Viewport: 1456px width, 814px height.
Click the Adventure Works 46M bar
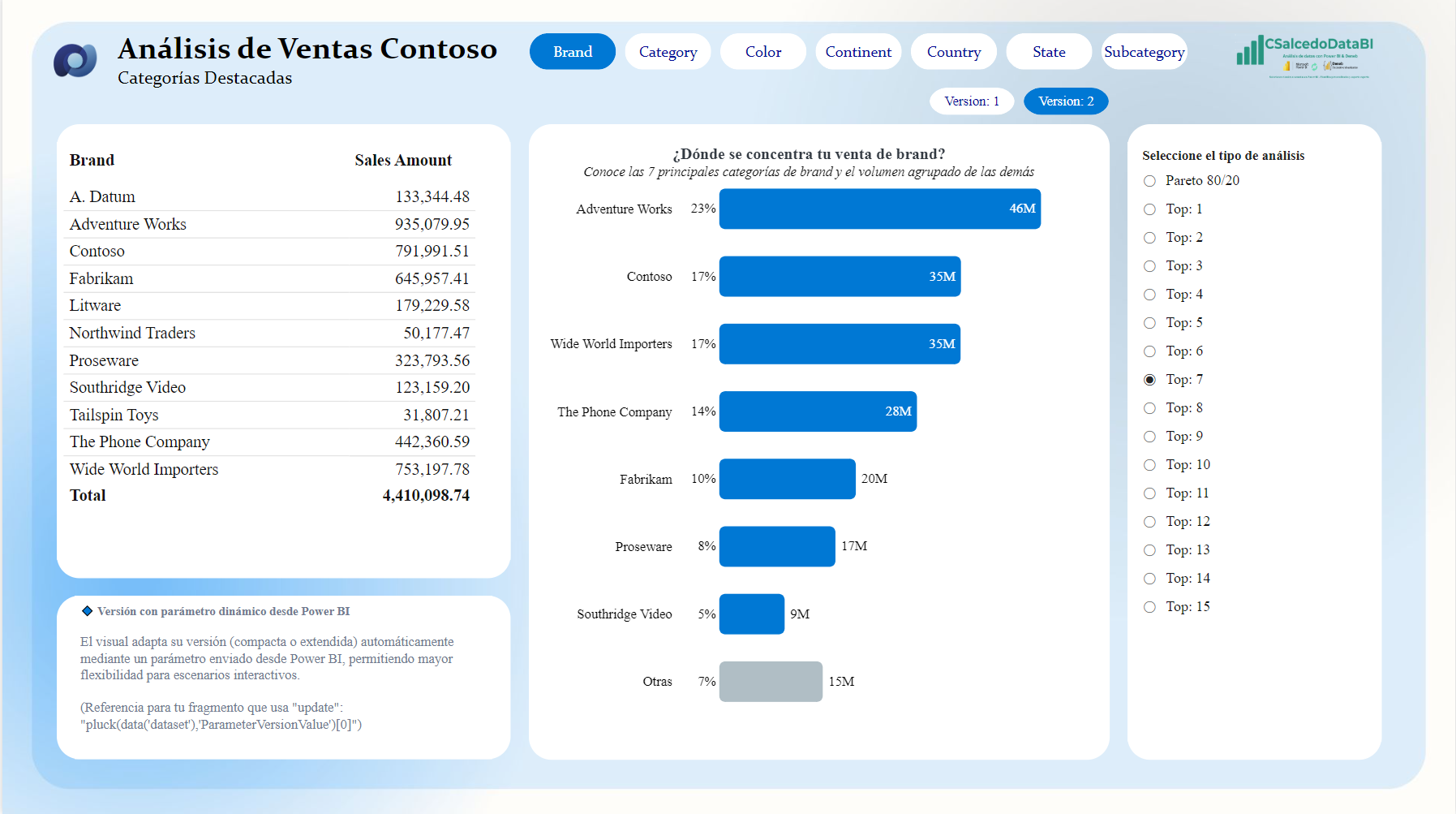tap(879, 209)
